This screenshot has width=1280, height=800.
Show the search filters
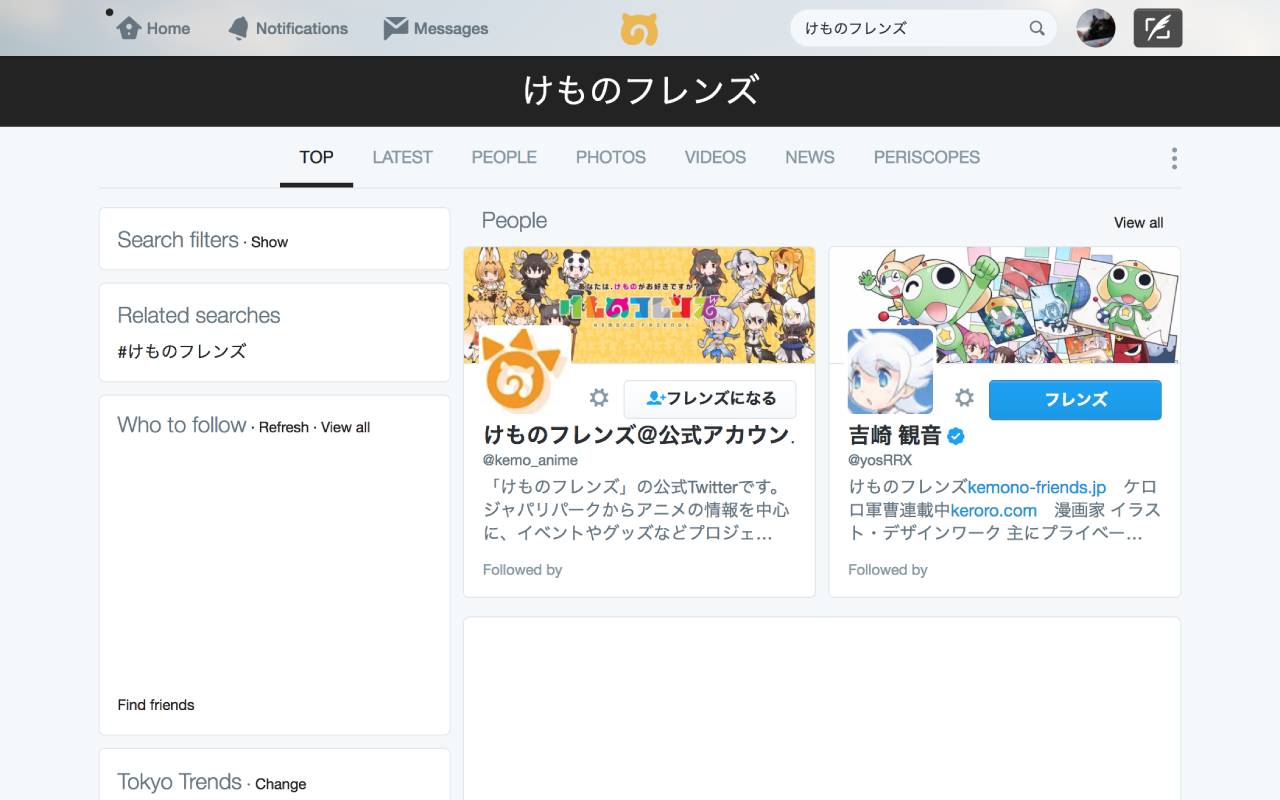point(269,242)
